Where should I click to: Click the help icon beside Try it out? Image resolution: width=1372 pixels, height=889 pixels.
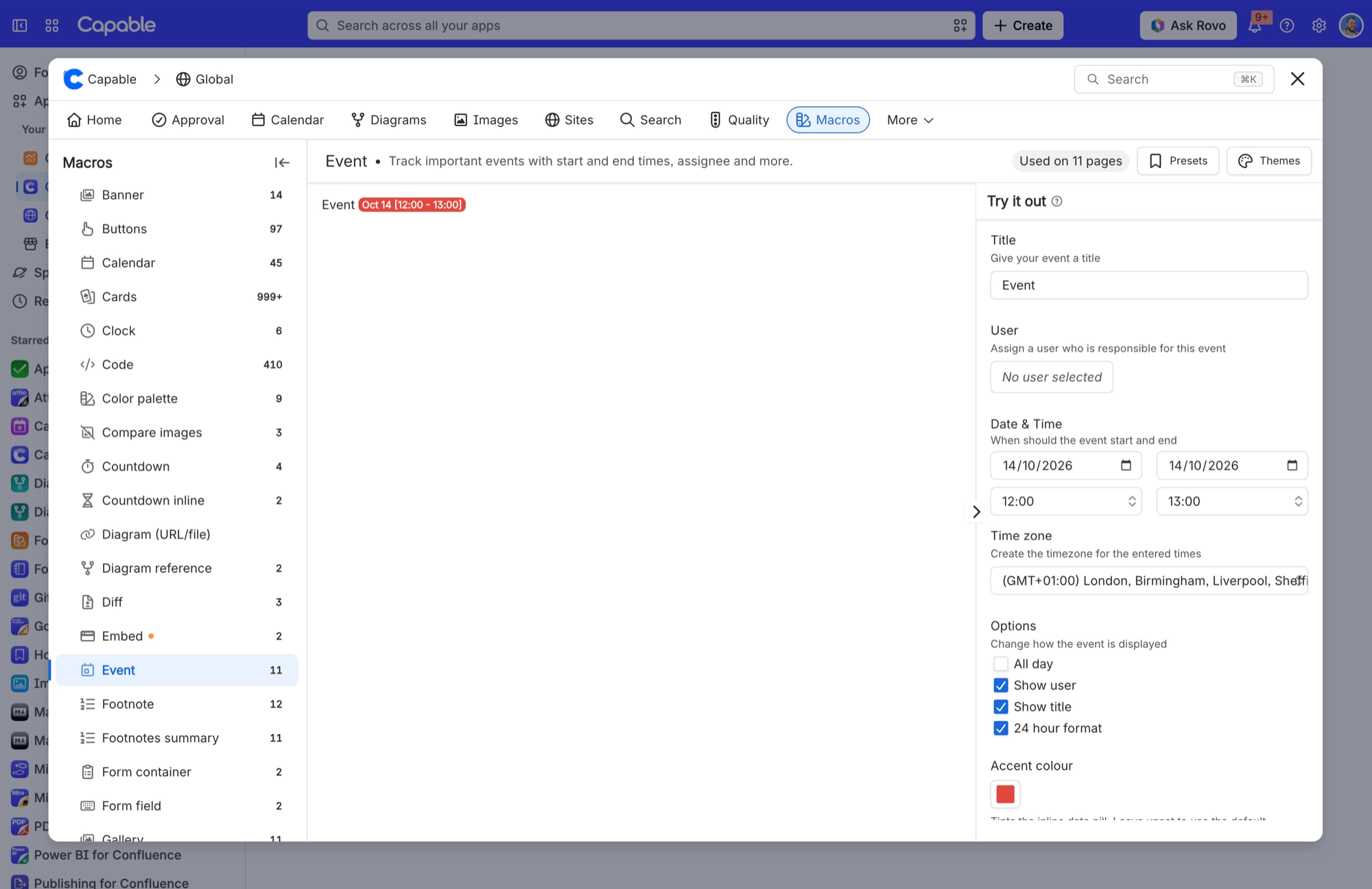point(1056,201)
